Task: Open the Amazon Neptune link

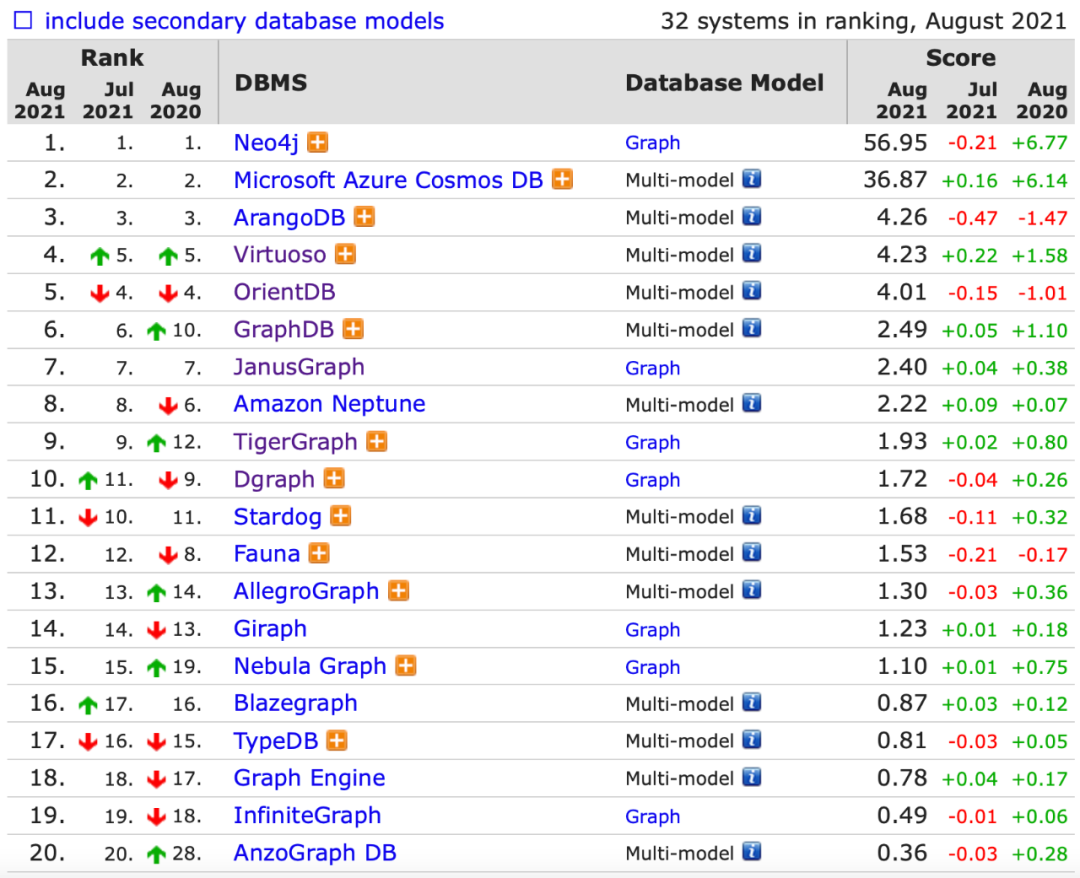Action: pyautogui.click(x=329, y=404)
